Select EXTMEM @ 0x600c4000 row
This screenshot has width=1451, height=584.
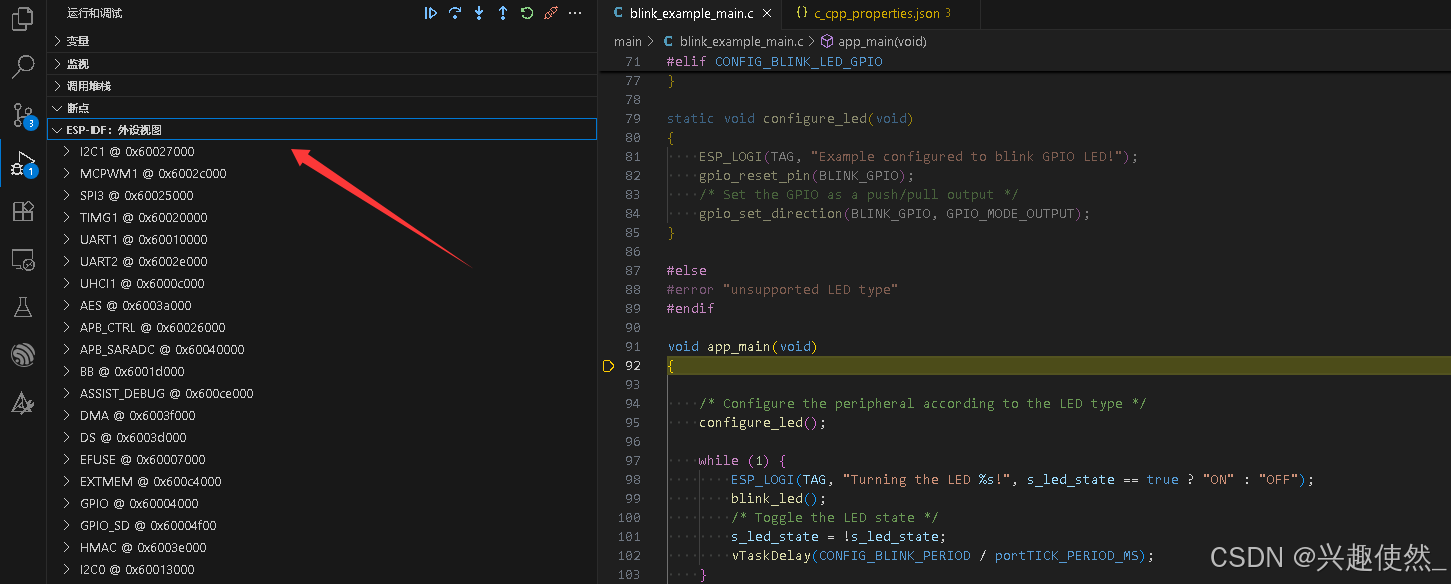pos(322,481)
